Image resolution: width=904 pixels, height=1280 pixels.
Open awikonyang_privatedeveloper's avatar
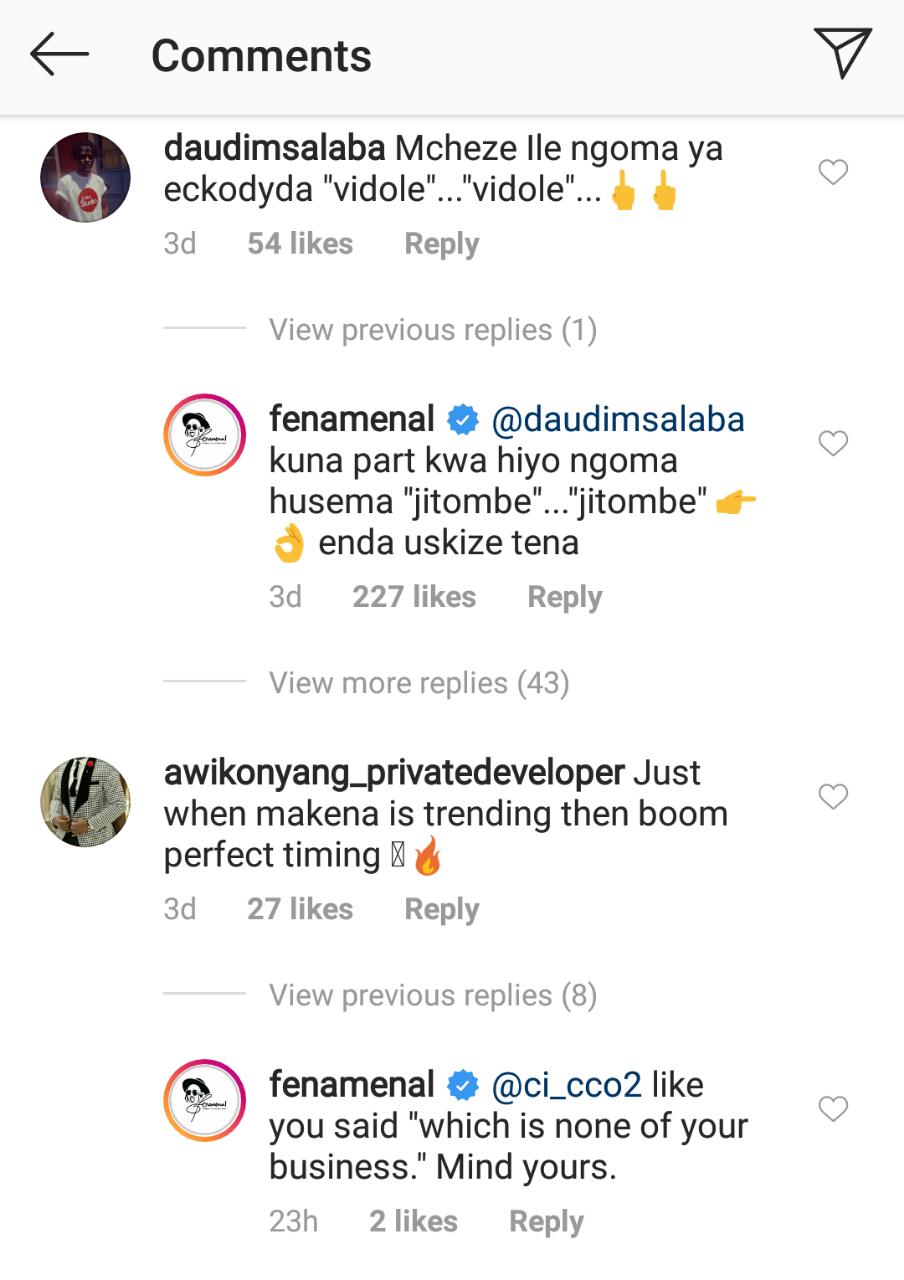[x=85, y=801]
